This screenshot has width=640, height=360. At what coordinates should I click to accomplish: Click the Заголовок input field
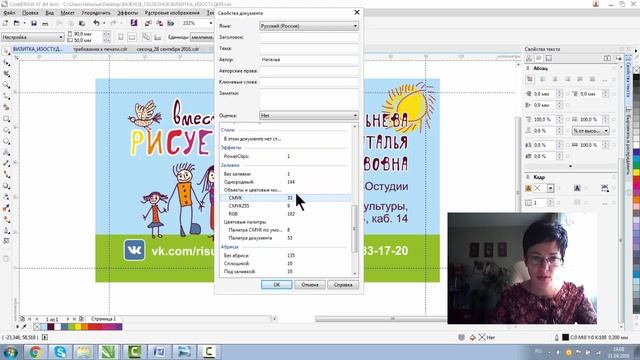(309, 37)
